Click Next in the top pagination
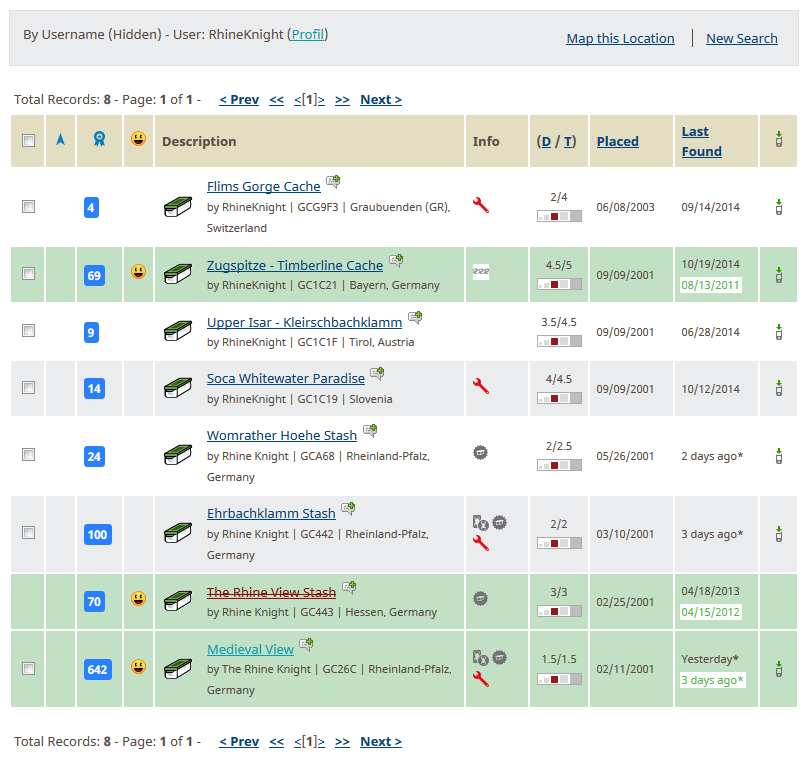 (381, 100)
